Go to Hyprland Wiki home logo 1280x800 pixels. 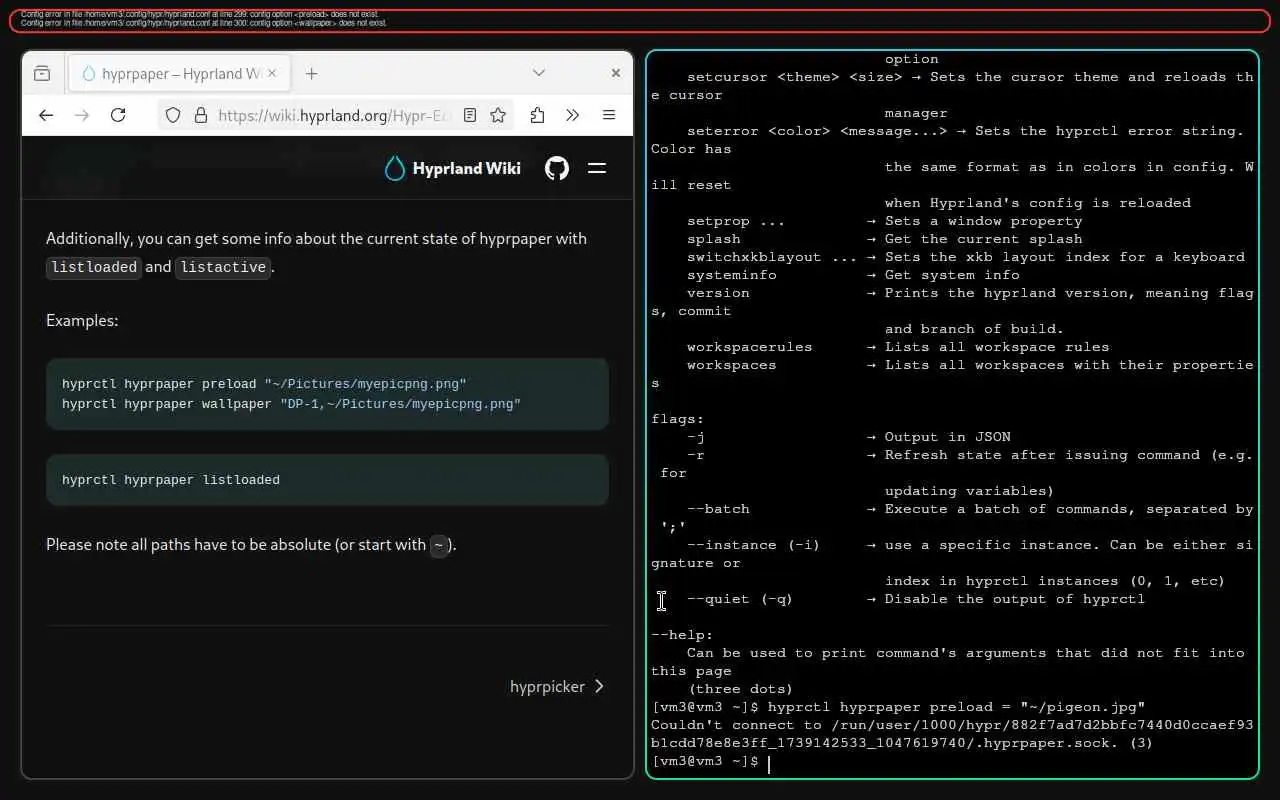click(x=453, y=168)
